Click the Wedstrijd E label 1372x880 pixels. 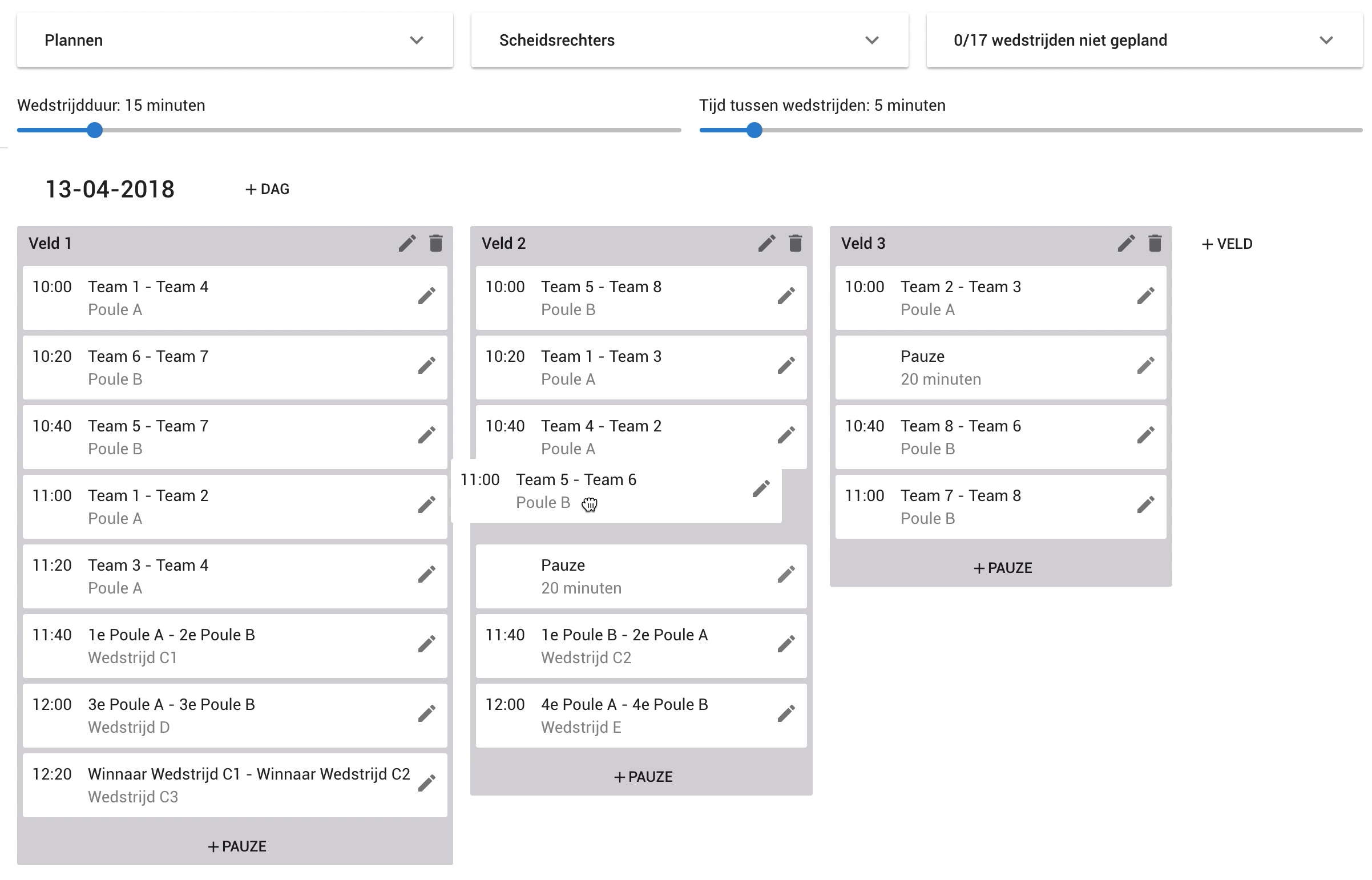[x=581, y=728]
